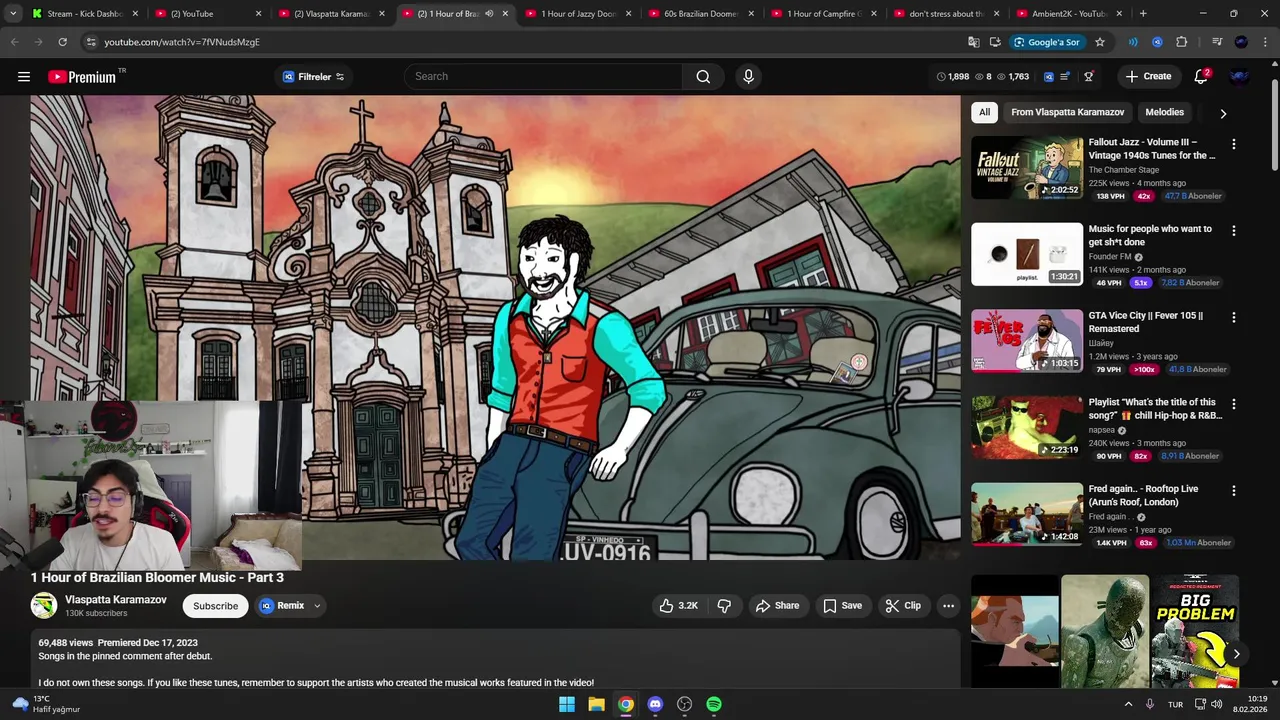Switch to Stream - Kick Dashboard tab

coord(85,14)
